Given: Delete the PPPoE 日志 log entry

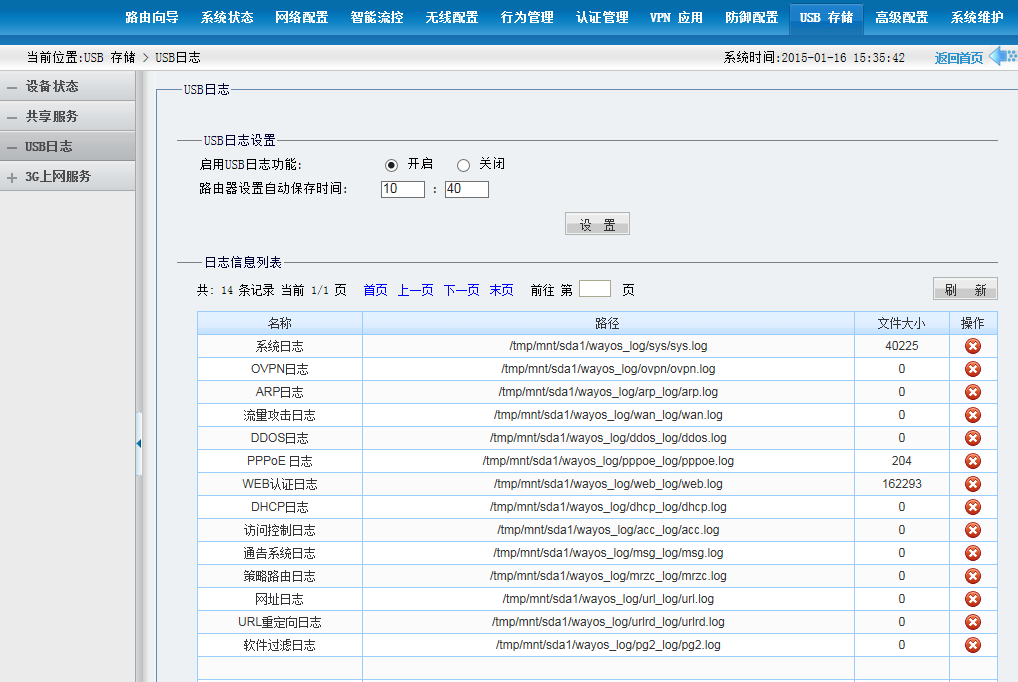Looking at the screenshot, I should 972,461.
